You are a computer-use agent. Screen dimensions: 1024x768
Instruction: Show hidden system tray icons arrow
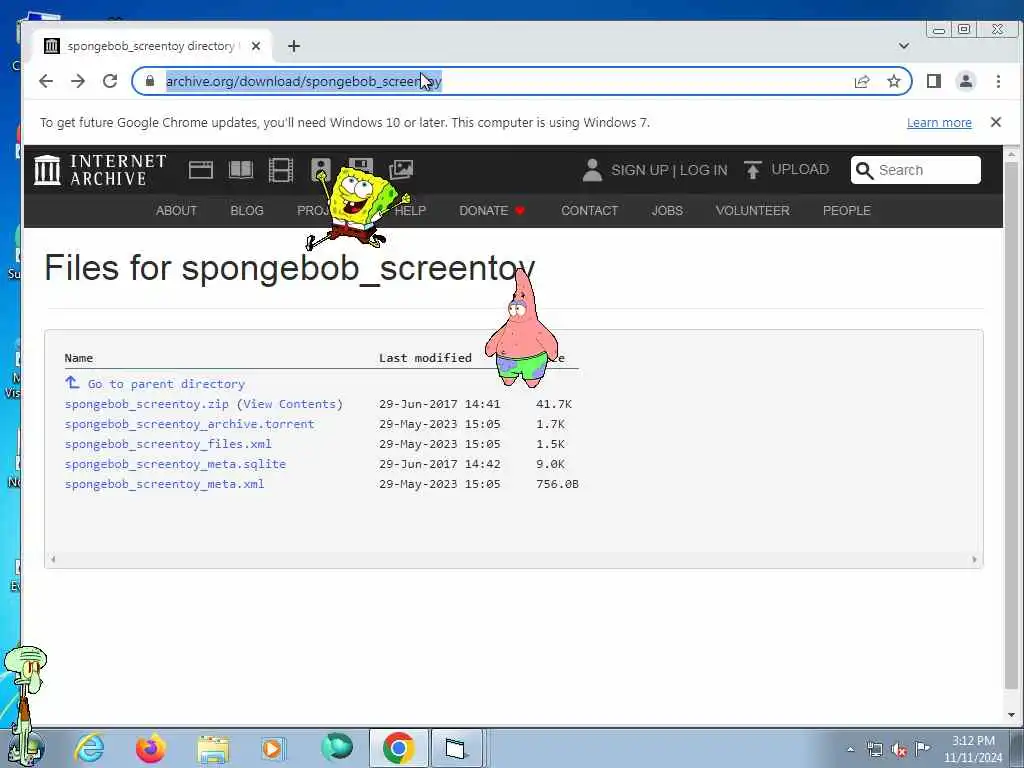[850, 749]
